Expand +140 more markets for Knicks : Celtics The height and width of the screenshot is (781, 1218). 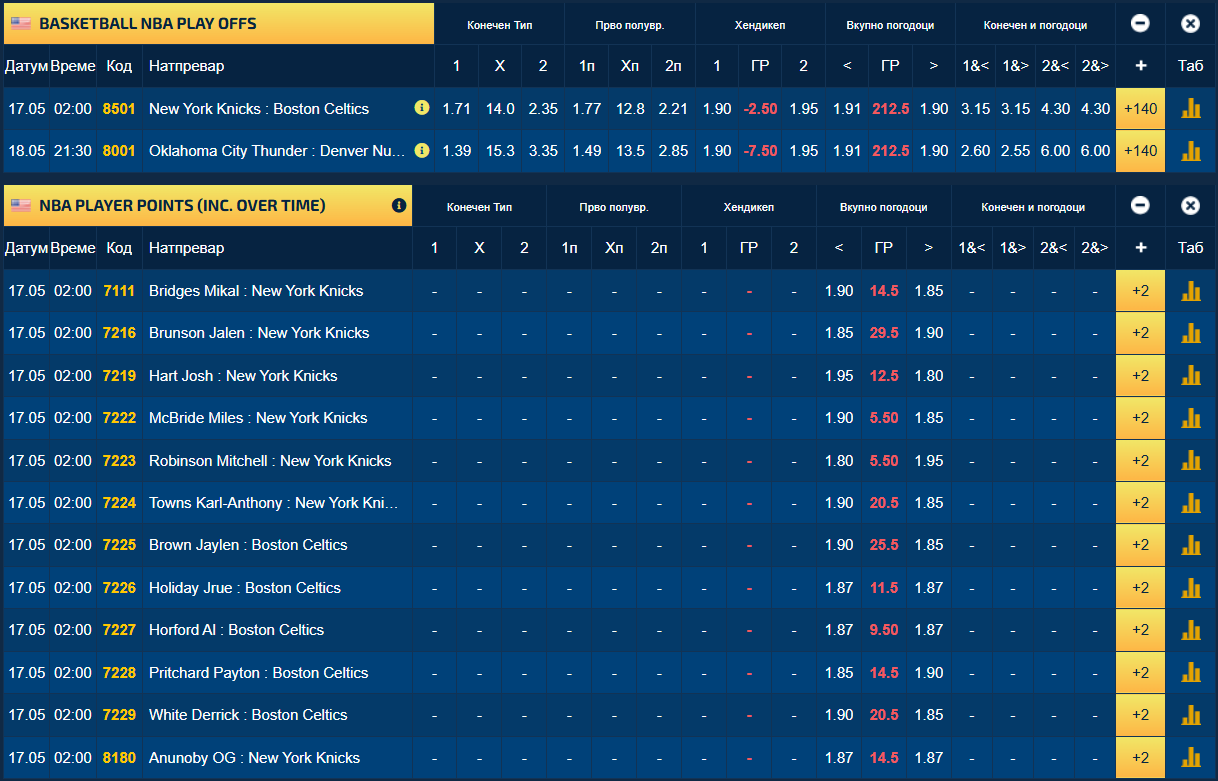click(x=1140, y=109)
